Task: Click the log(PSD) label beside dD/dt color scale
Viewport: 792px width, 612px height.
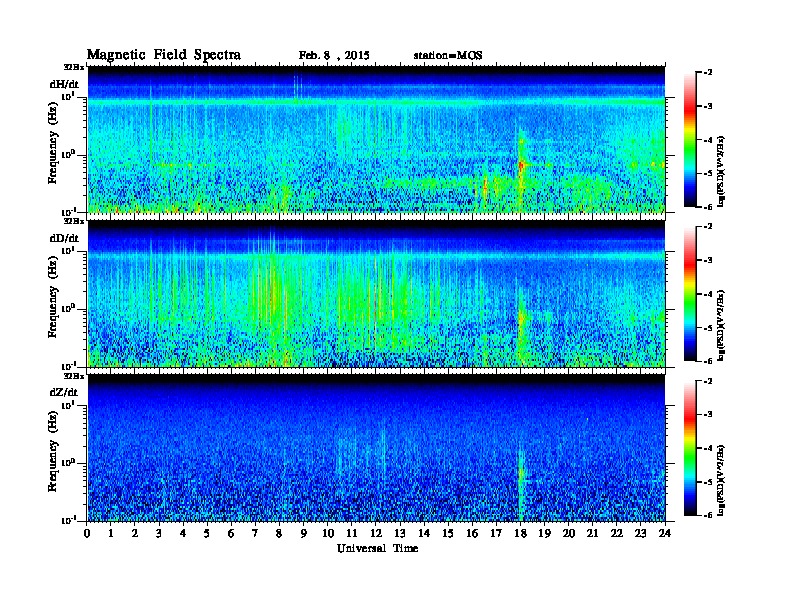Action: point(722,326)
